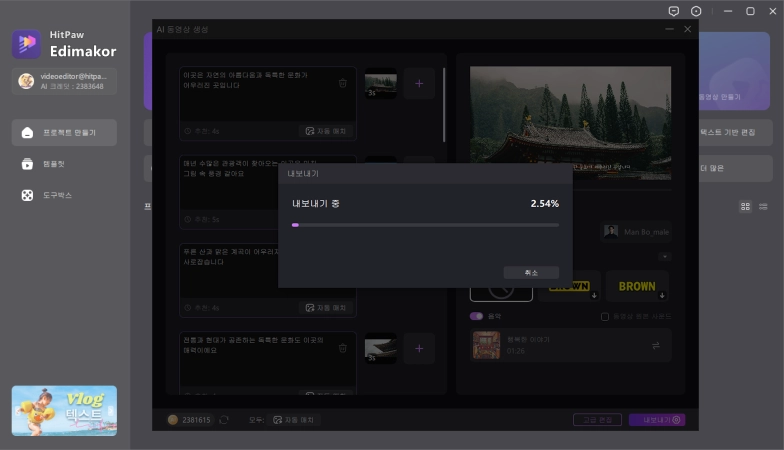Click 자동 매치 in the third scene card

click(326, 308)
